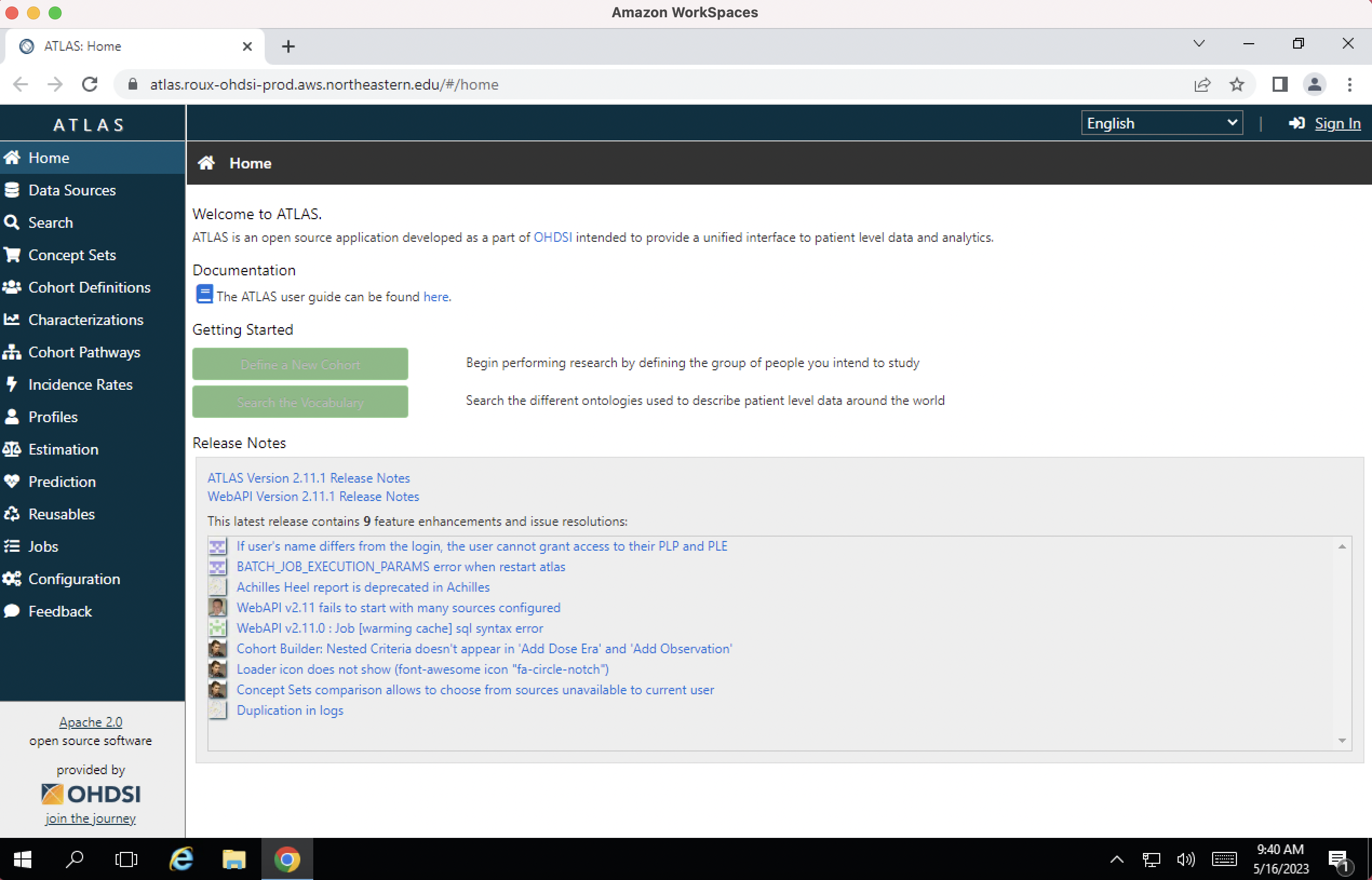The image size is (1372, 880).
Task: Expand Chrome tab search chevron
Action: point(1199,44)
